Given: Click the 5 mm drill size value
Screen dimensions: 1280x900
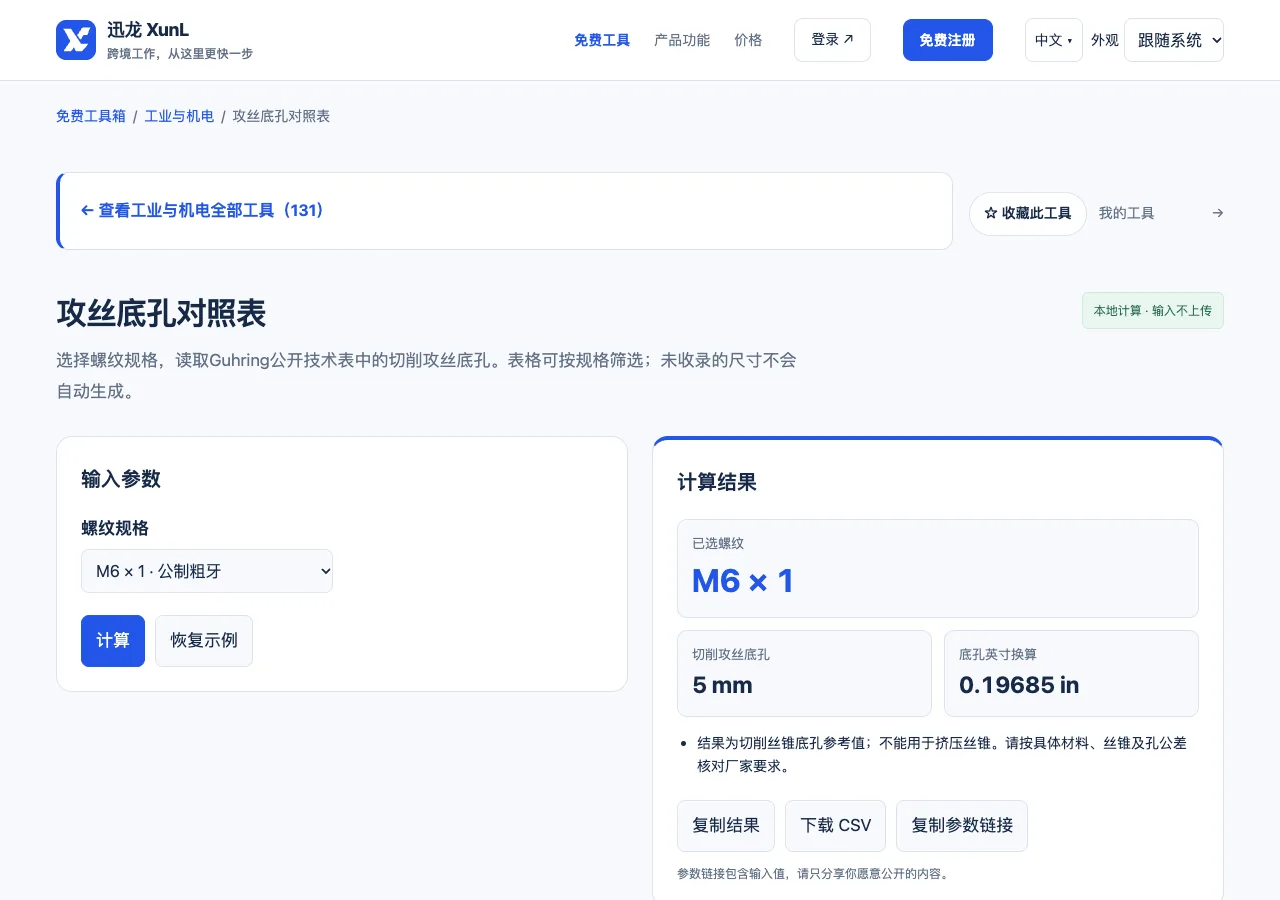Looking at the screenshot, I should (x=722, y=685).
